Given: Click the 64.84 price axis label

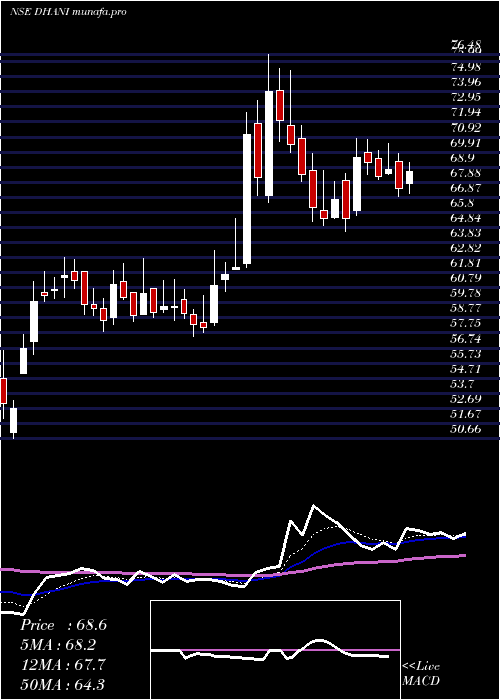Looking at the screenshot, I should tap(466, 218).
